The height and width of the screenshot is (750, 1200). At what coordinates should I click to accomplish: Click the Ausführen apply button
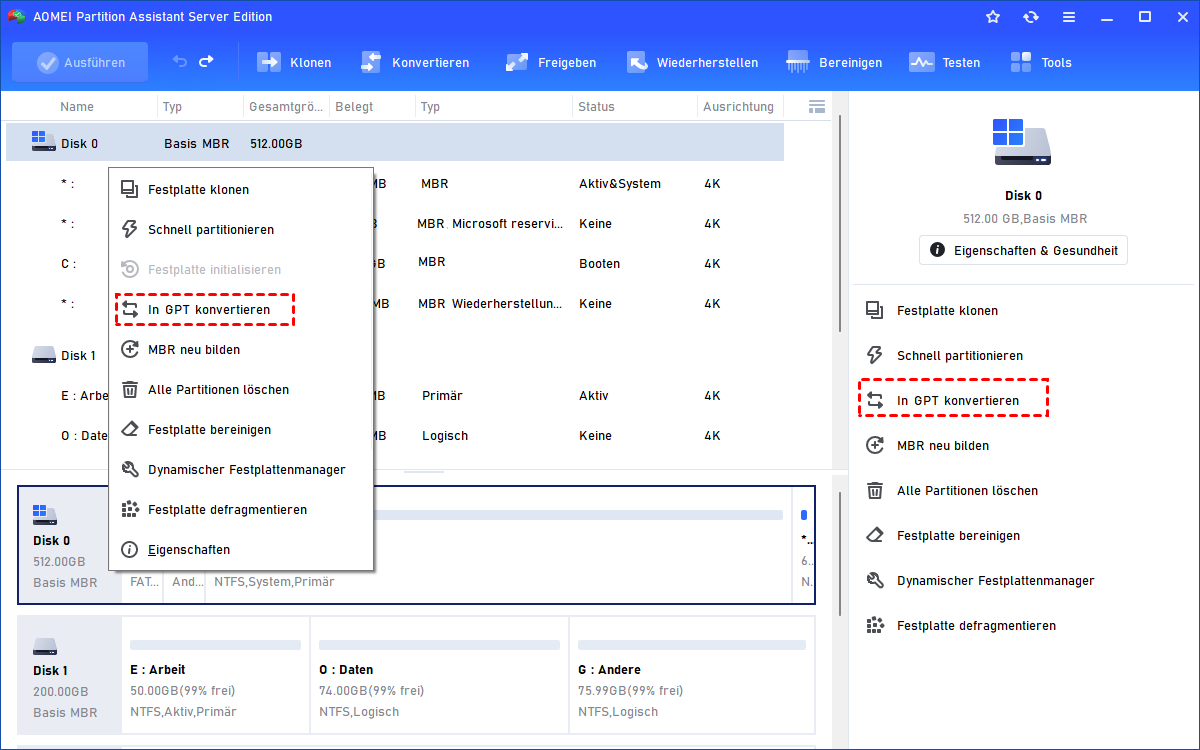click(80, 62)
